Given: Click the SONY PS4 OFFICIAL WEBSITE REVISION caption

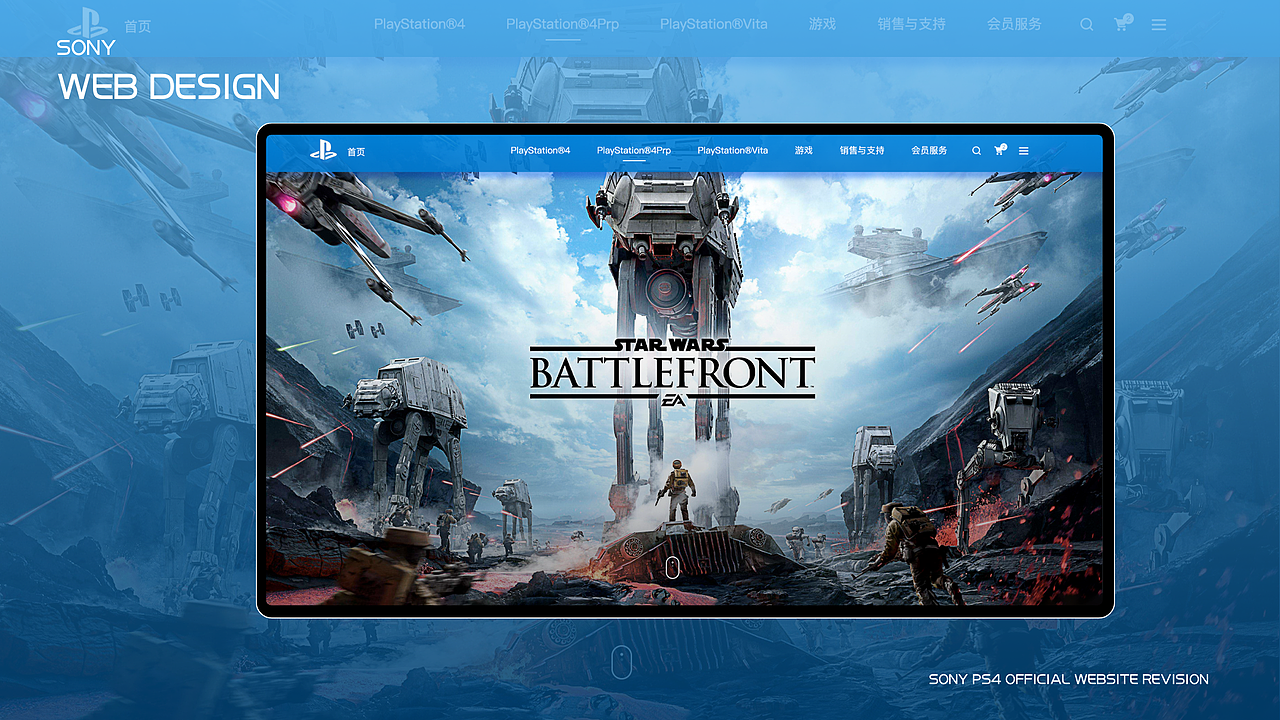Looking at the screenshot, I should pos(1069,679).
